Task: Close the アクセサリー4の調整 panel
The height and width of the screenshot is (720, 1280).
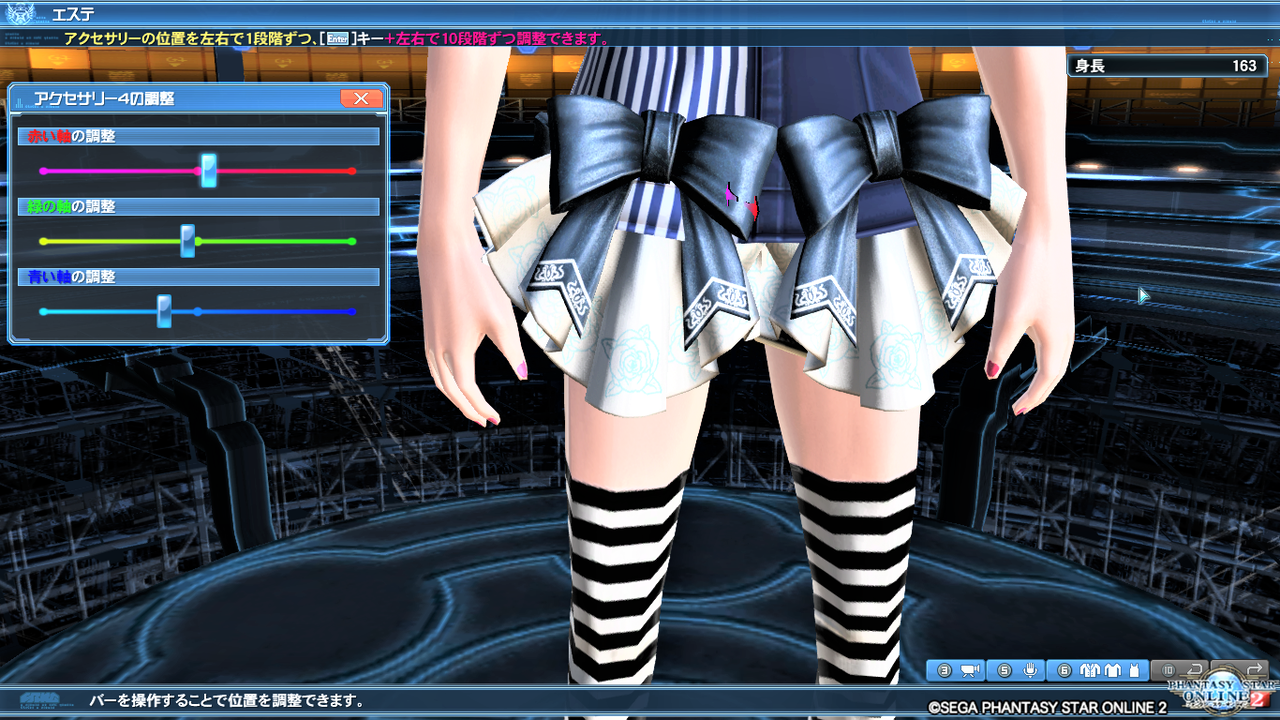Action: (x=361, y=98)
